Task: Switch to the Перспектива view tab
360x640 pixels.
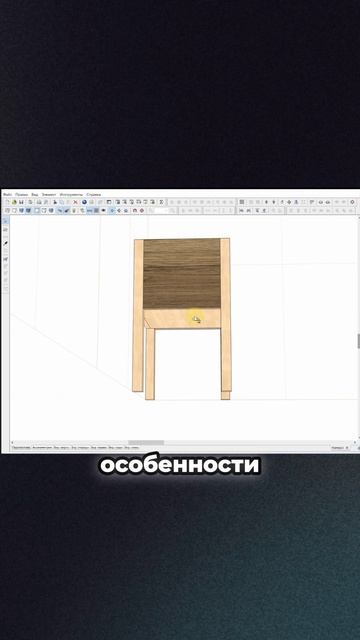Action: tap(21, 448)
